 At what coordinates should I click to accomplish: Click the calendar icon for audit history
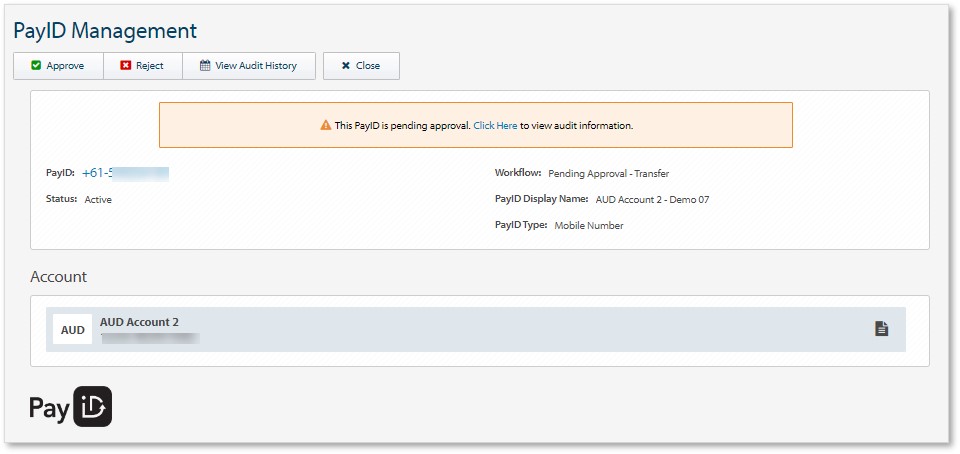coord(205,66)
